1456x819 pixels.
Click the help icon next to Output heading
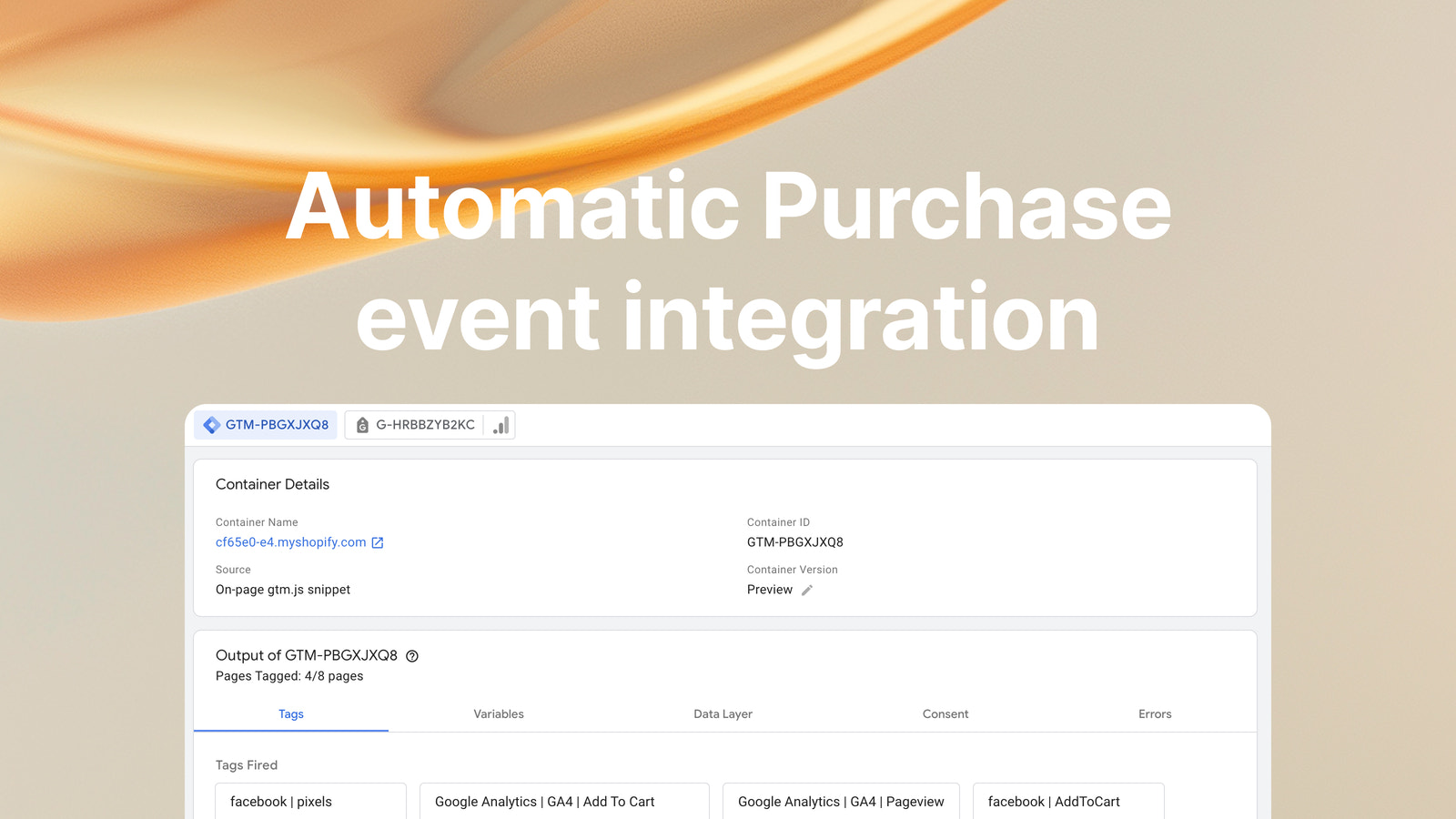click(412, 656)
